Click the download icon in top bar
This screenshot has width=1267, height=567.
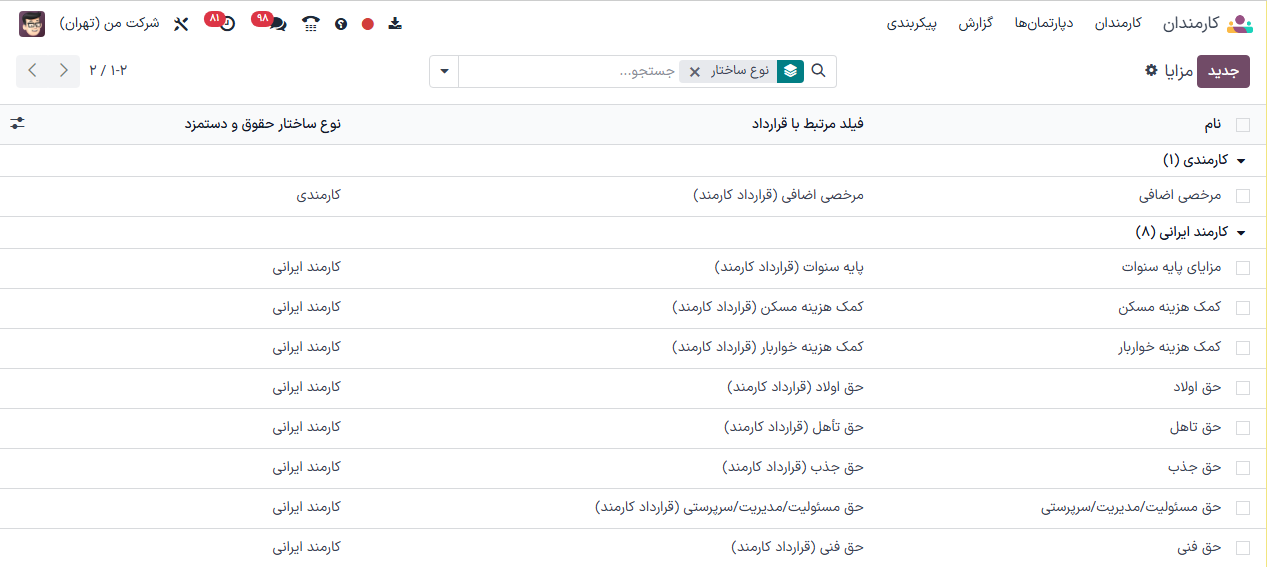point(395,24)
